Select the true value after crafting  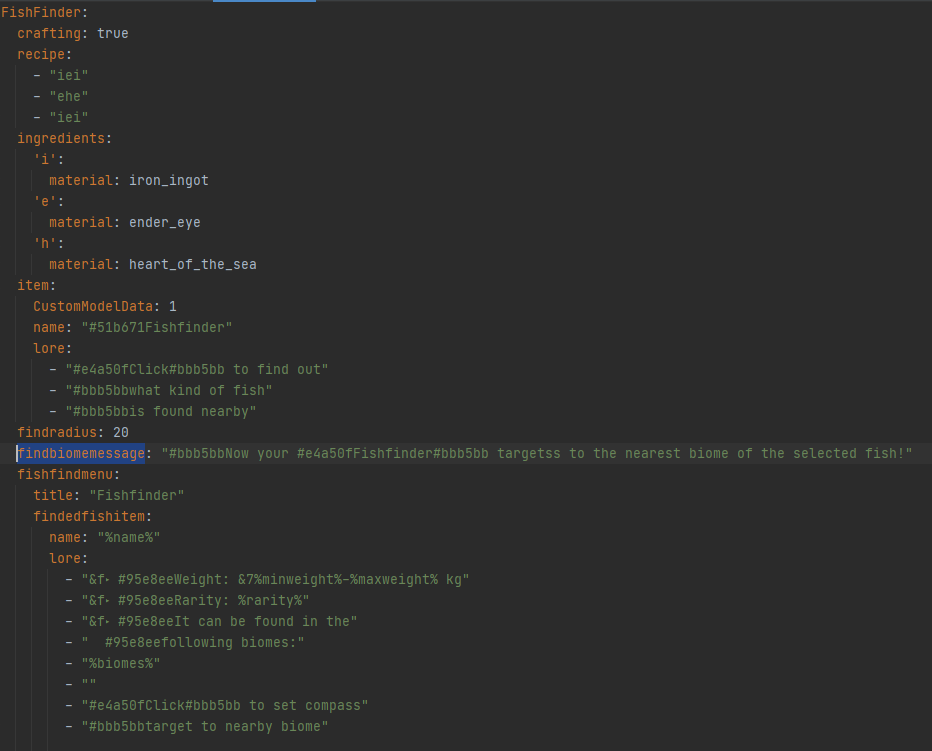tap(112, 34)
